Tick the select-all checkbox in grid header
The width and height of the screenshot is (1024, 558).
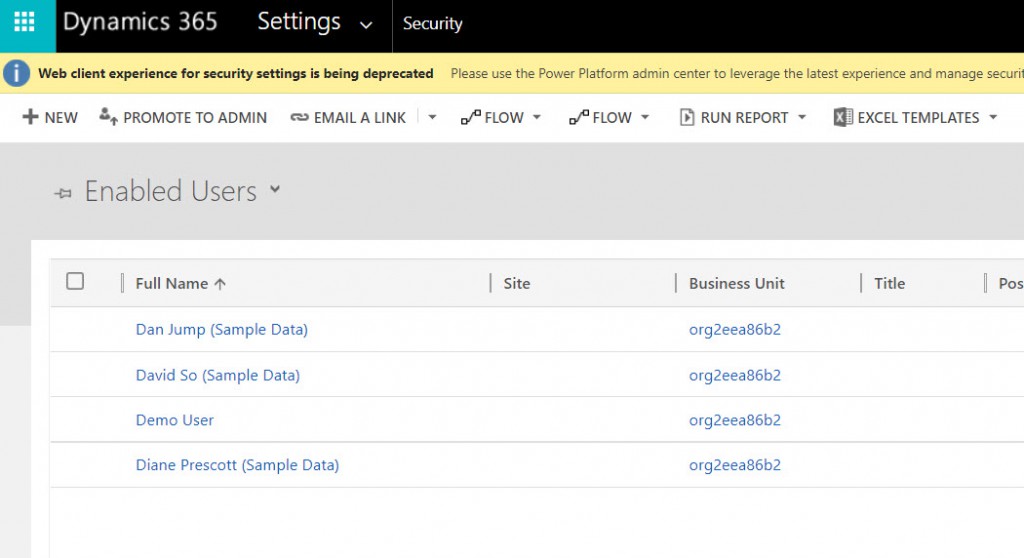point(75,281)
